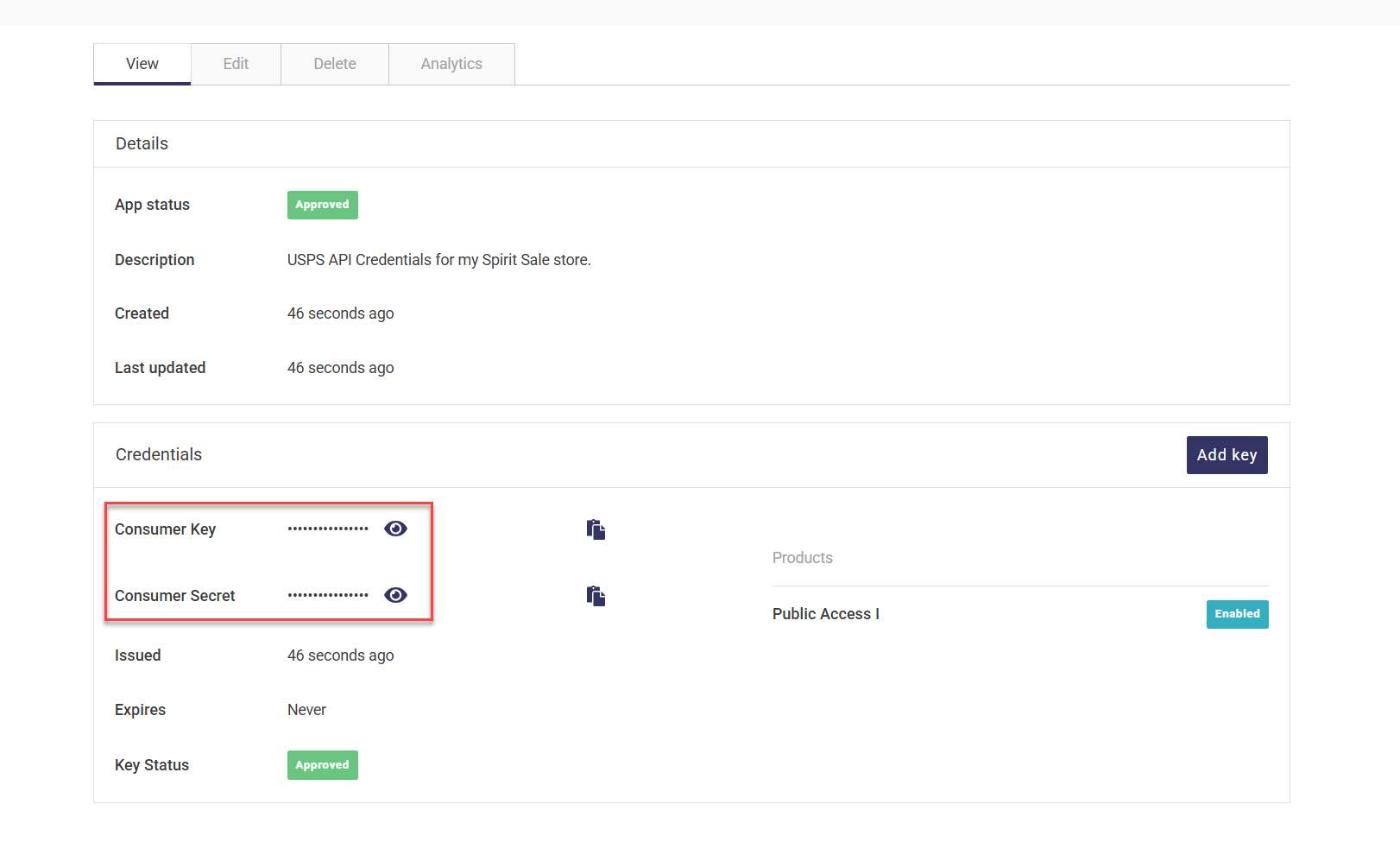Viewport: 1400px width, 855px height.
Task: Click the Details section heading
Action: [x=142, y=143]
